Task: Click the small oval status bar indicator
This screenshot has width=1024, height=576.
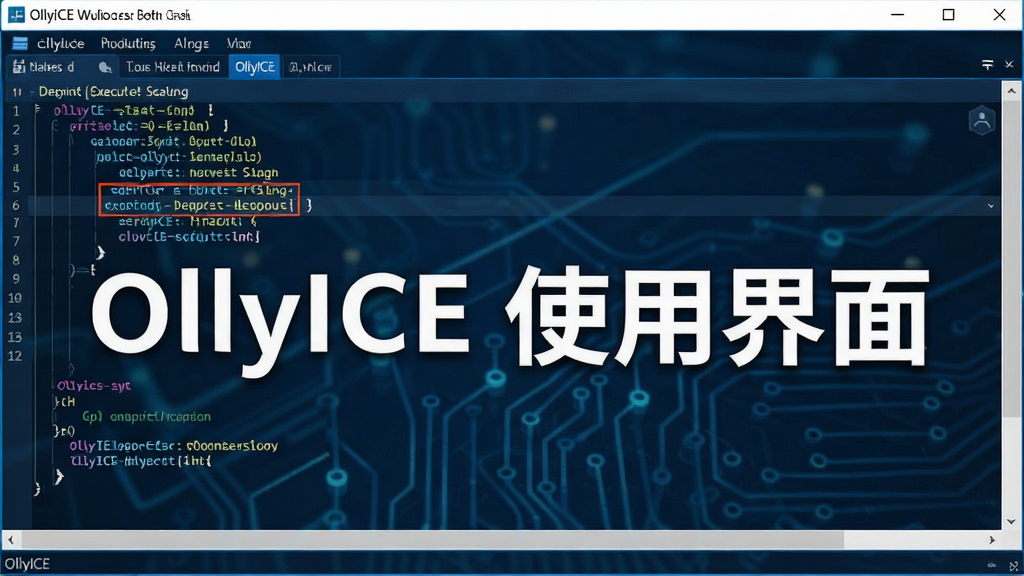Action: click(x=992, y=566)
